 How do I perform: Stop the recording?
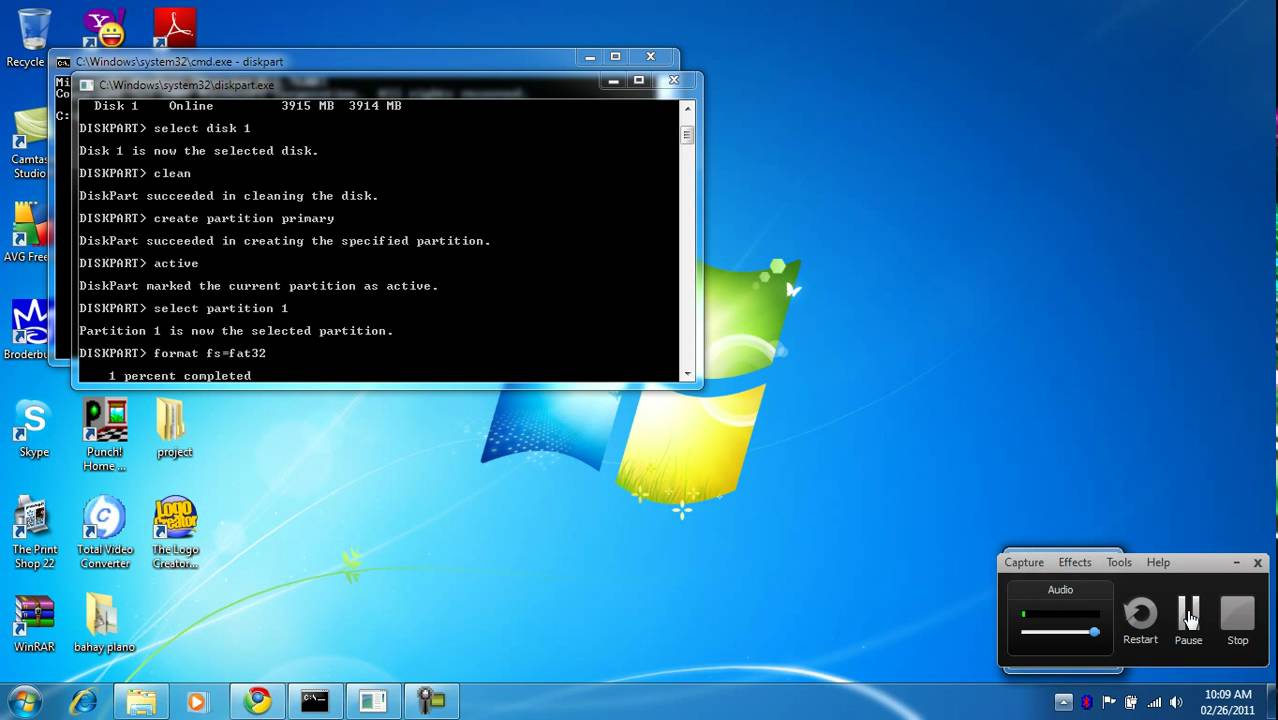pos(1238,620)
